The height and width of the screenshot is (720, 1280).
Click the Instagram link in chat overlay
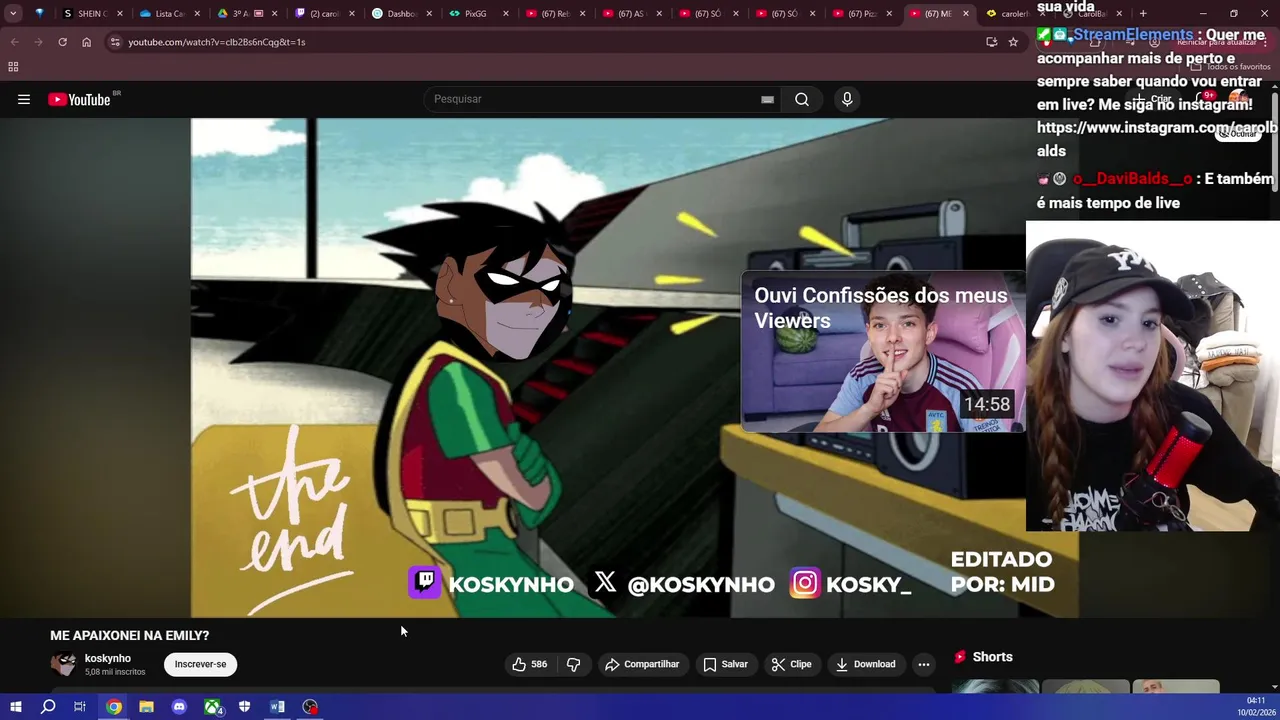coord(1157,139)
